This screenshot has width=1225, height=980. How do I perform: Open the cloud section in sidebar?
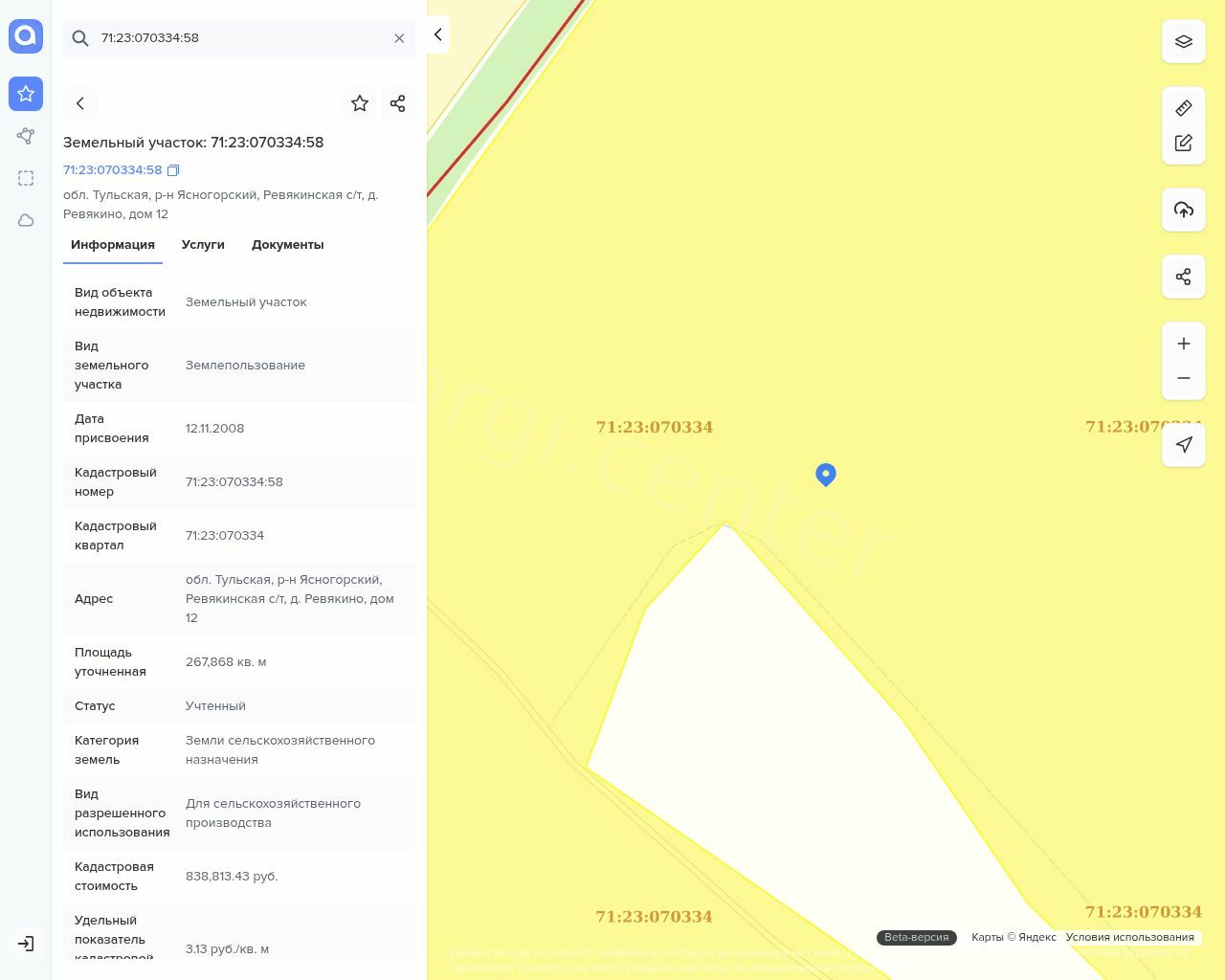point(26,220)
